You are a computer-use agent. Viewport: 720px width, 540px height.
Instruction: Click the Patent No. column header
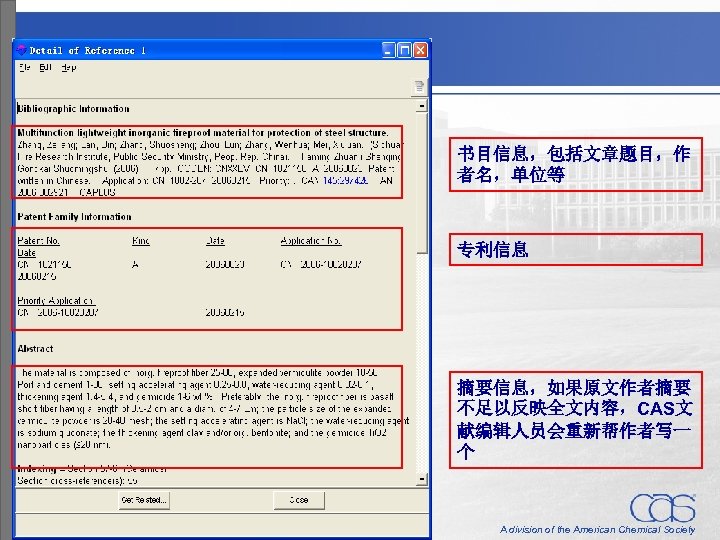click(39, 241)
